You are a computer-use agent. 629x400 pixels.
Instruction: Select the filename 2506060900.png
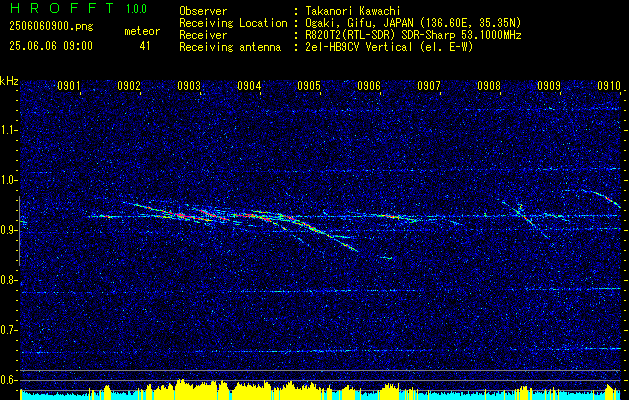51,27
